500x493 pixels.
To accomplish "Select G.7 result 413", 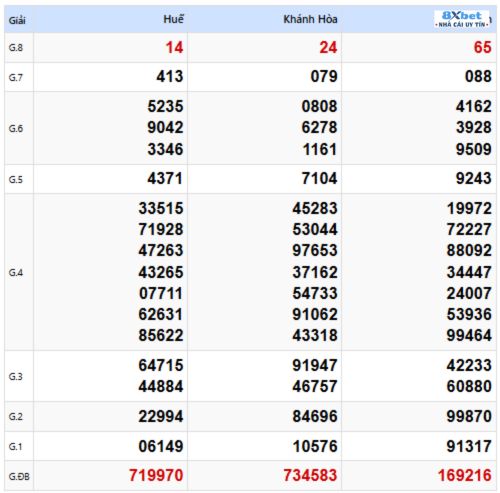I will (x=170, y=76).
